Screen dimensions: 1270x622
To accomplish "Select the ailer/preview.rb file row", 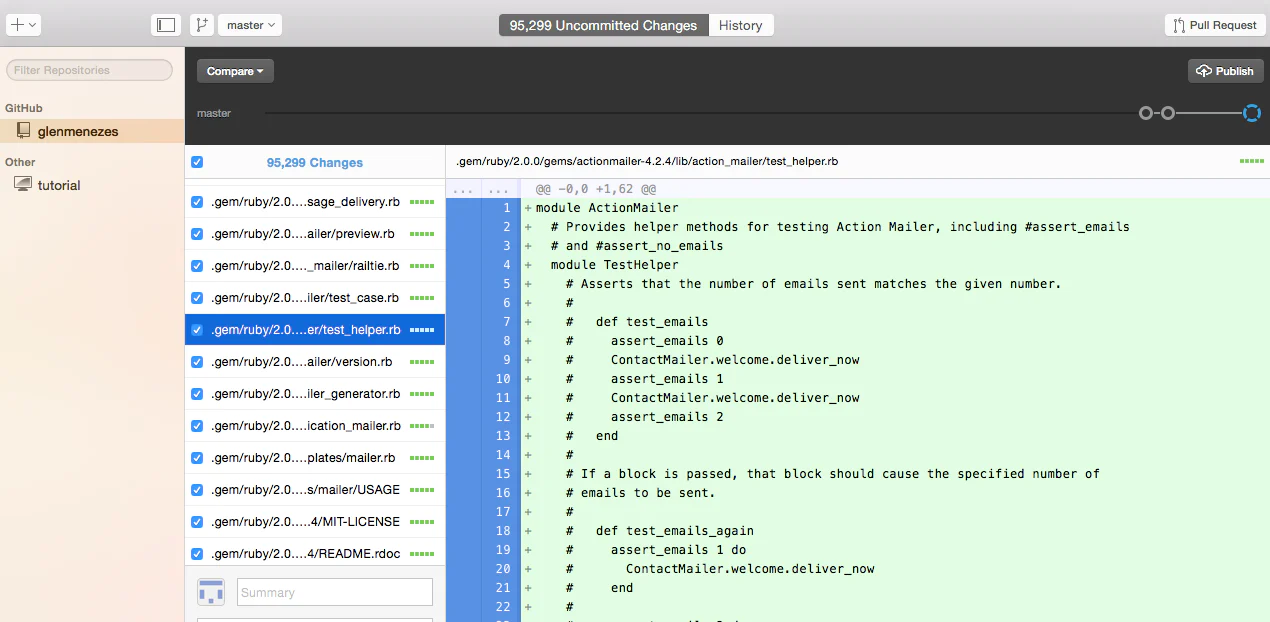I will 315,234.
